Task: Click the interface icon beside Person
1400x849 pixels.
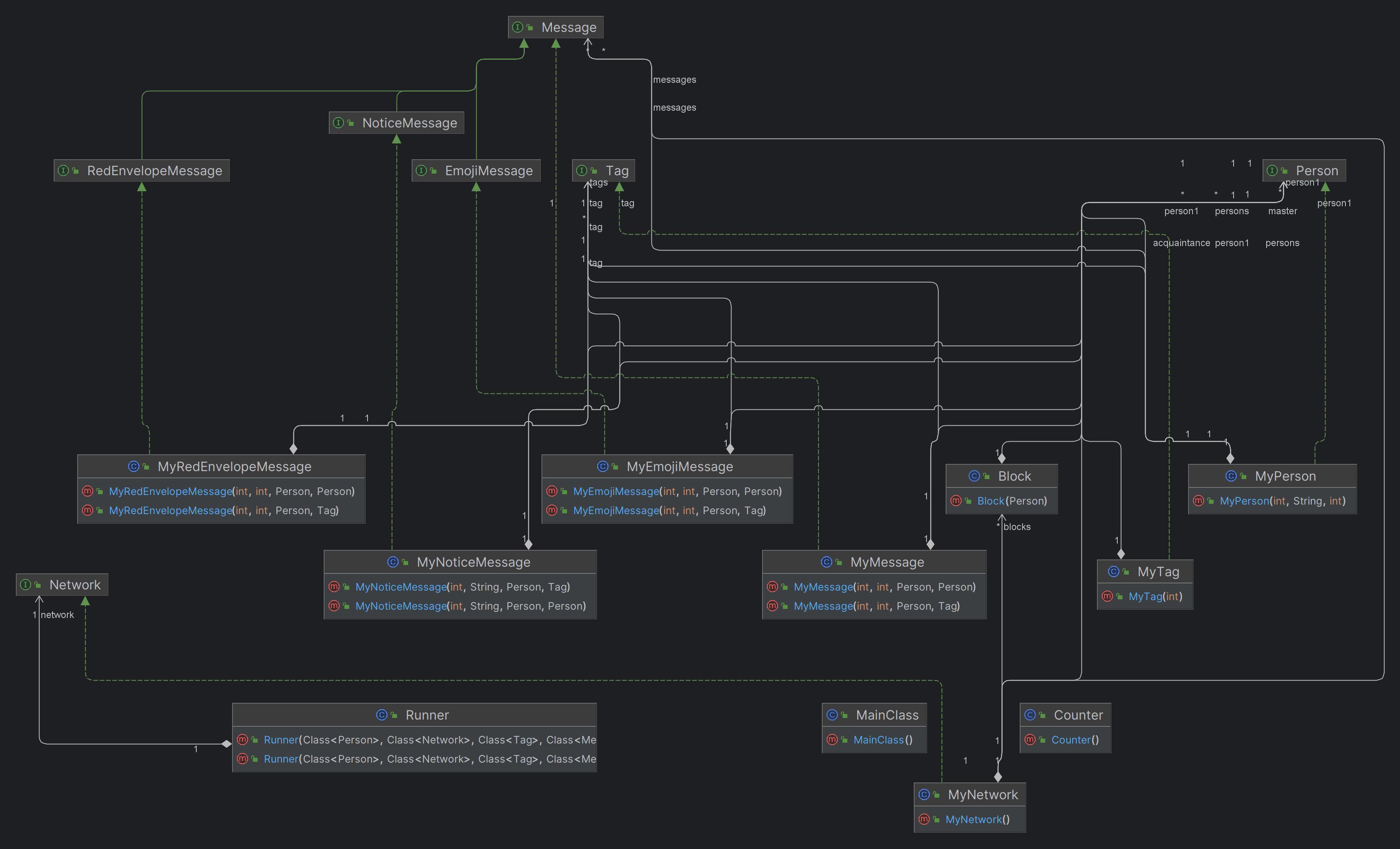Action: pyautogui.click(x=1272, y=170)
